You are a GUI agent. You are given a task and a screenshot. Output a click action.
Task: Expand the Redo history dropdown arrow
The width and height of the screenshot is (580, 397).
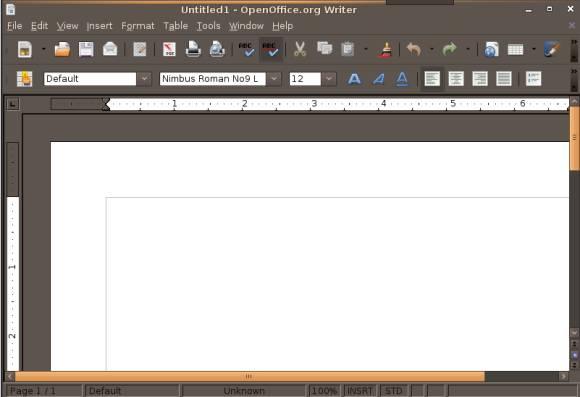pyautogui.click(x=468, y=49)
